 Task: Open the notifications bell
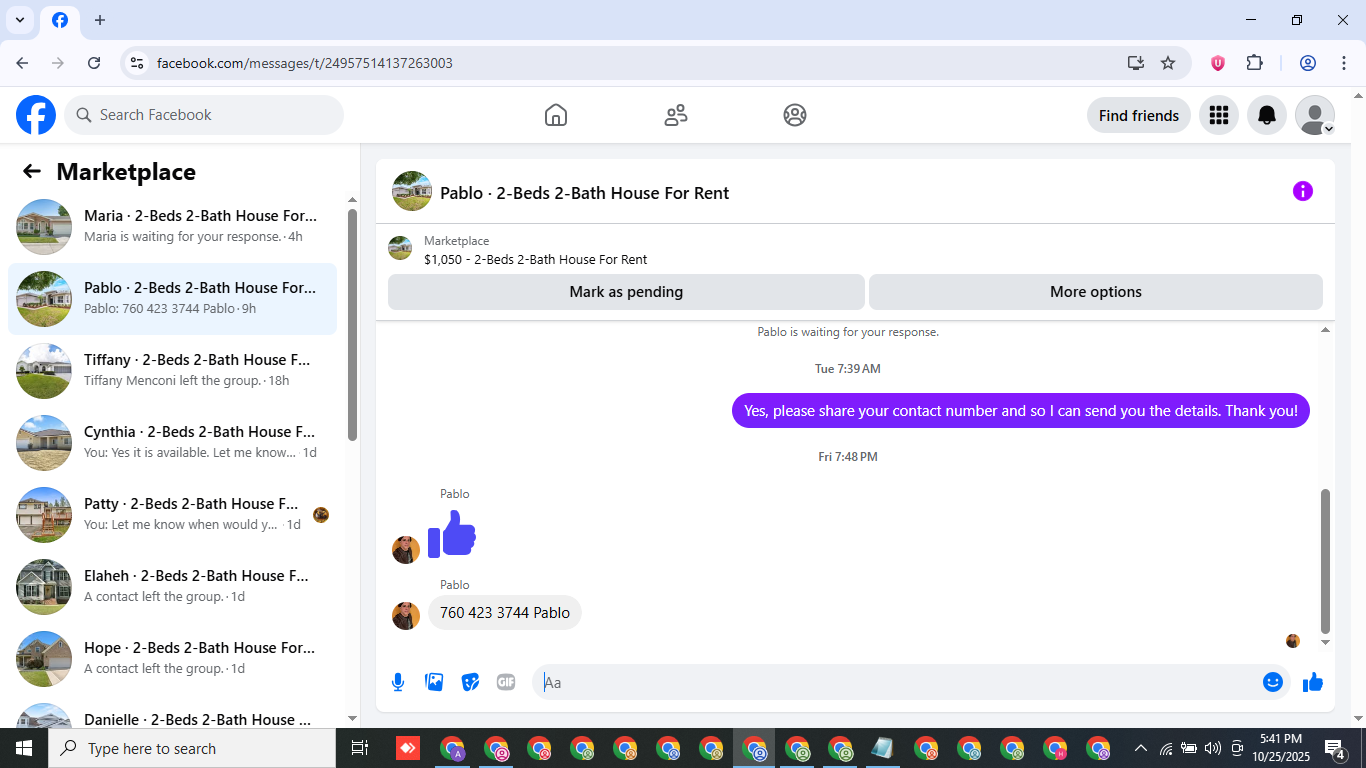point(1267,115)
